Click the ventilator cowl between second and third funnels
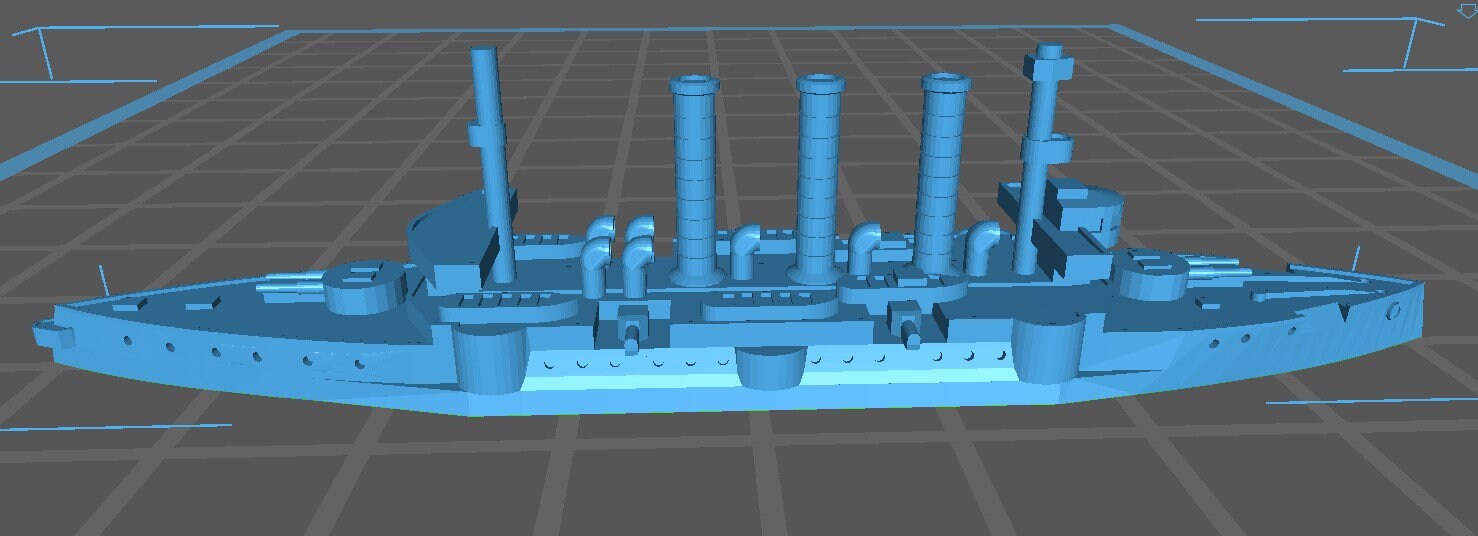Image resolution: width=1478 pixels, height=536 pixels. [868, 250]
